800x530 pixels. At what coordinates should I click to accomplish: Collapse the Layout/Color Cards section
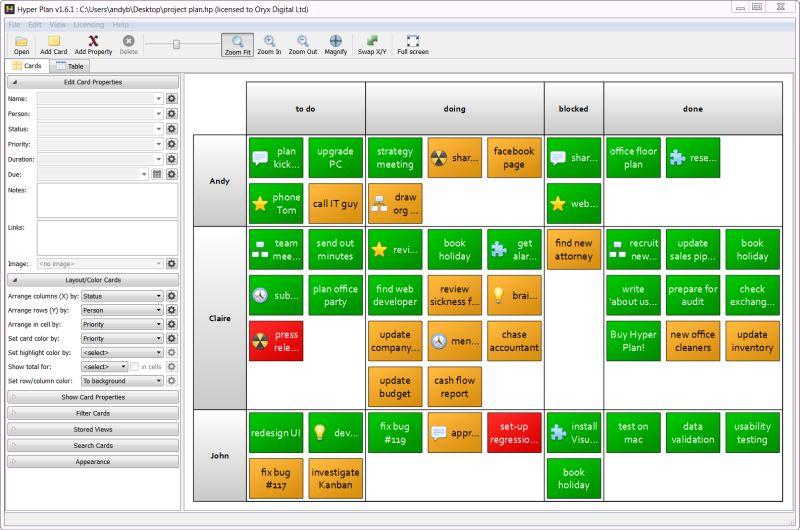click(x=93, y=280)
